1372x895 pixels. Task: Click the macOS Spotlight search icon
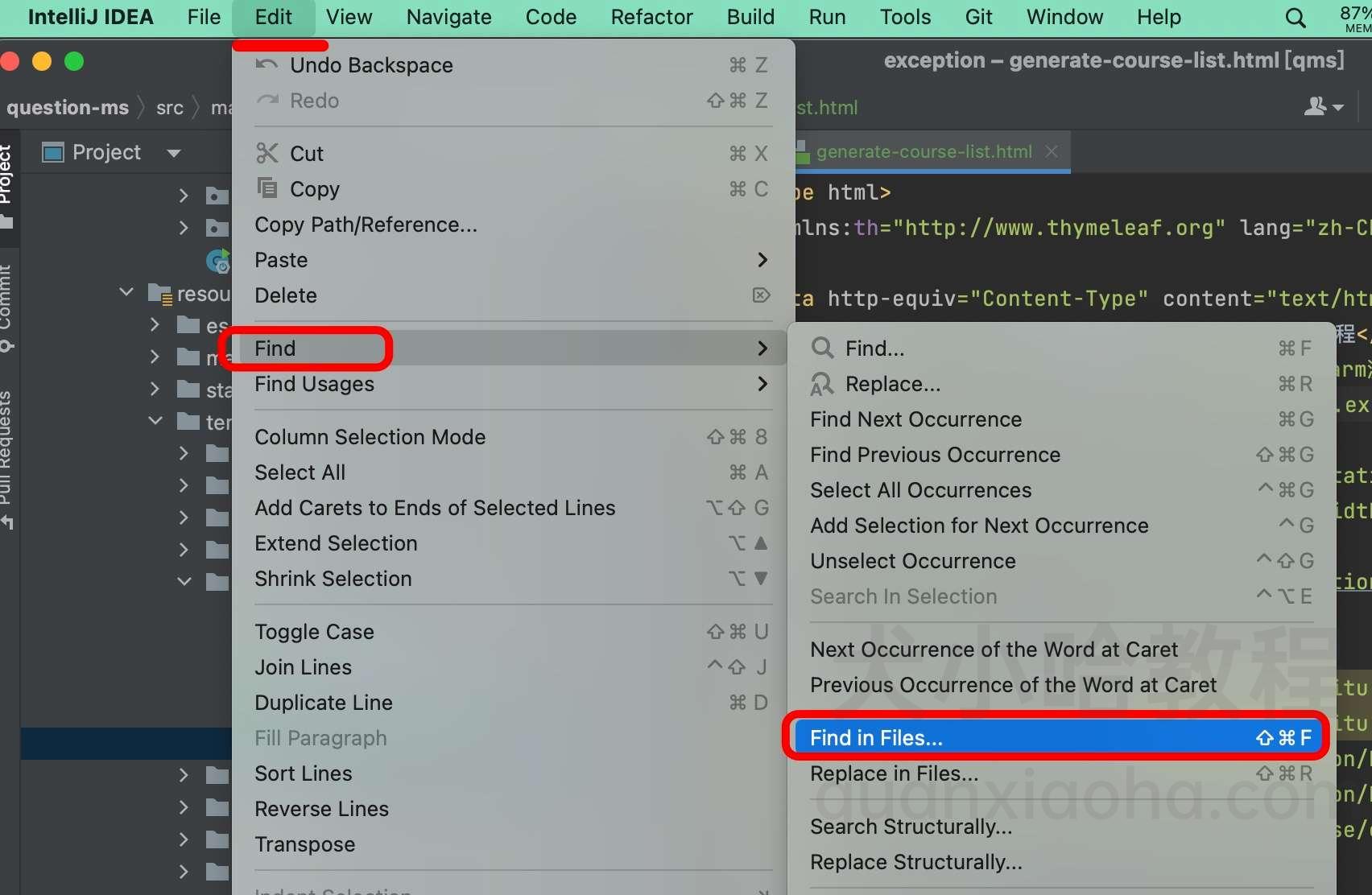point(1295,17)
